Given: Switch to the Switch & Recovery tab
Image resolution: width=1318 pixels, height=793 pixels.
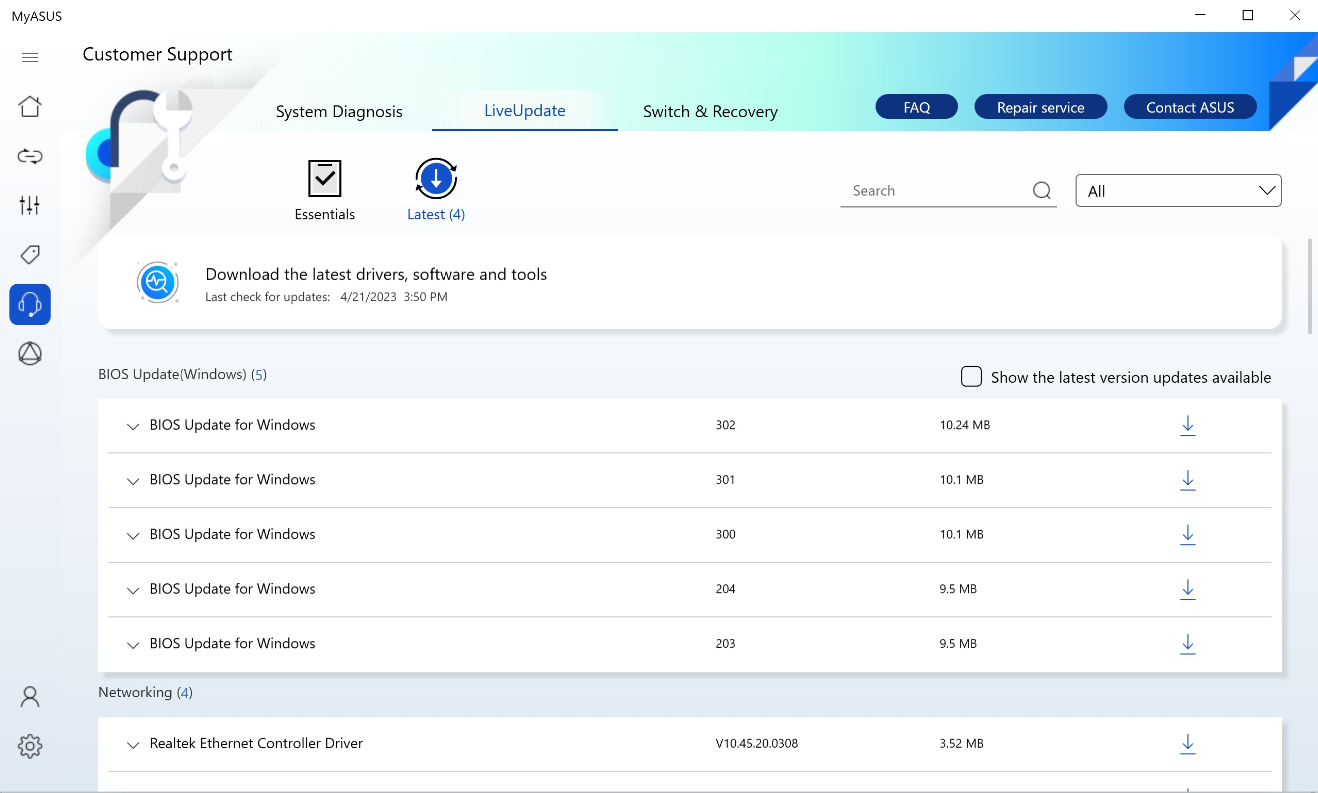Looking at the screenshot, I should (710, 111).
